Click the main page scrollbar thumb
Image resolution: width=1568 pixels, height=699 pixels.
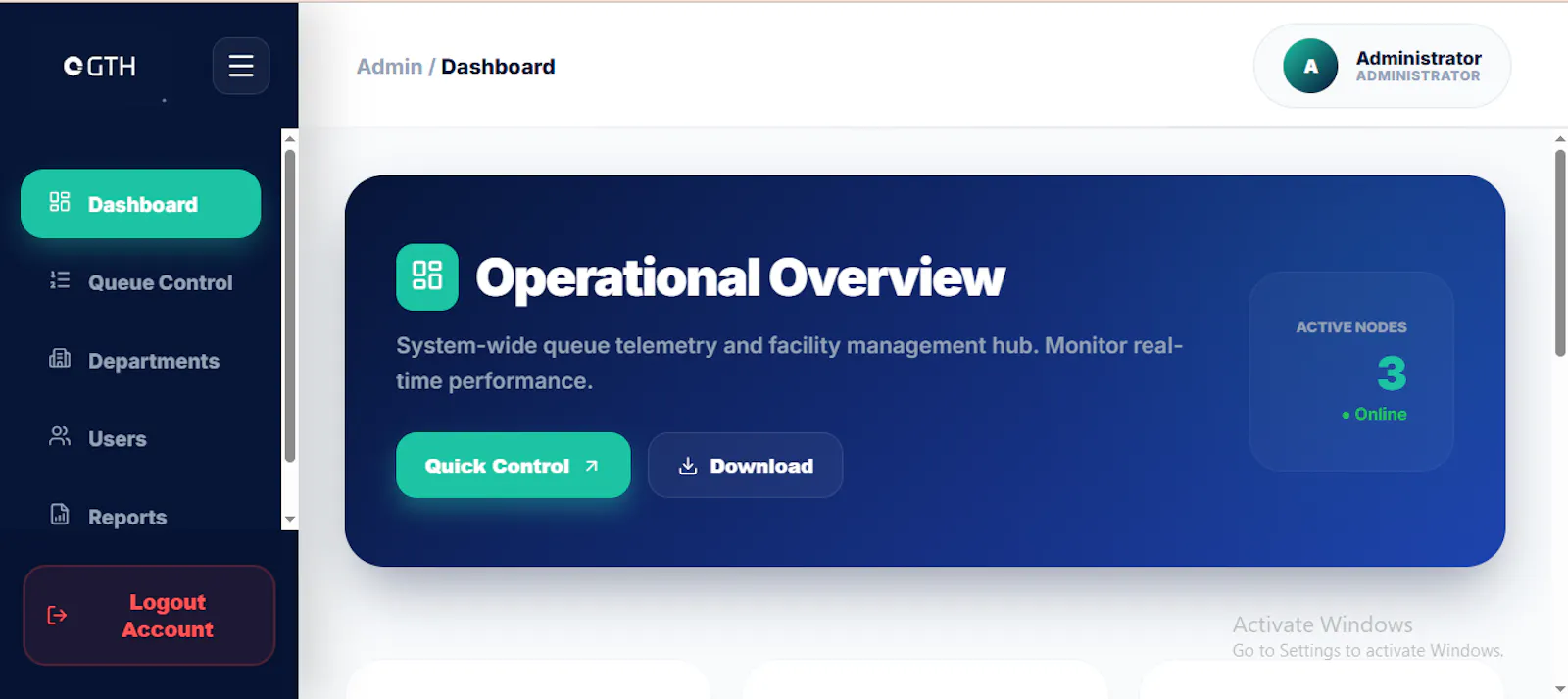(1560, 253)
